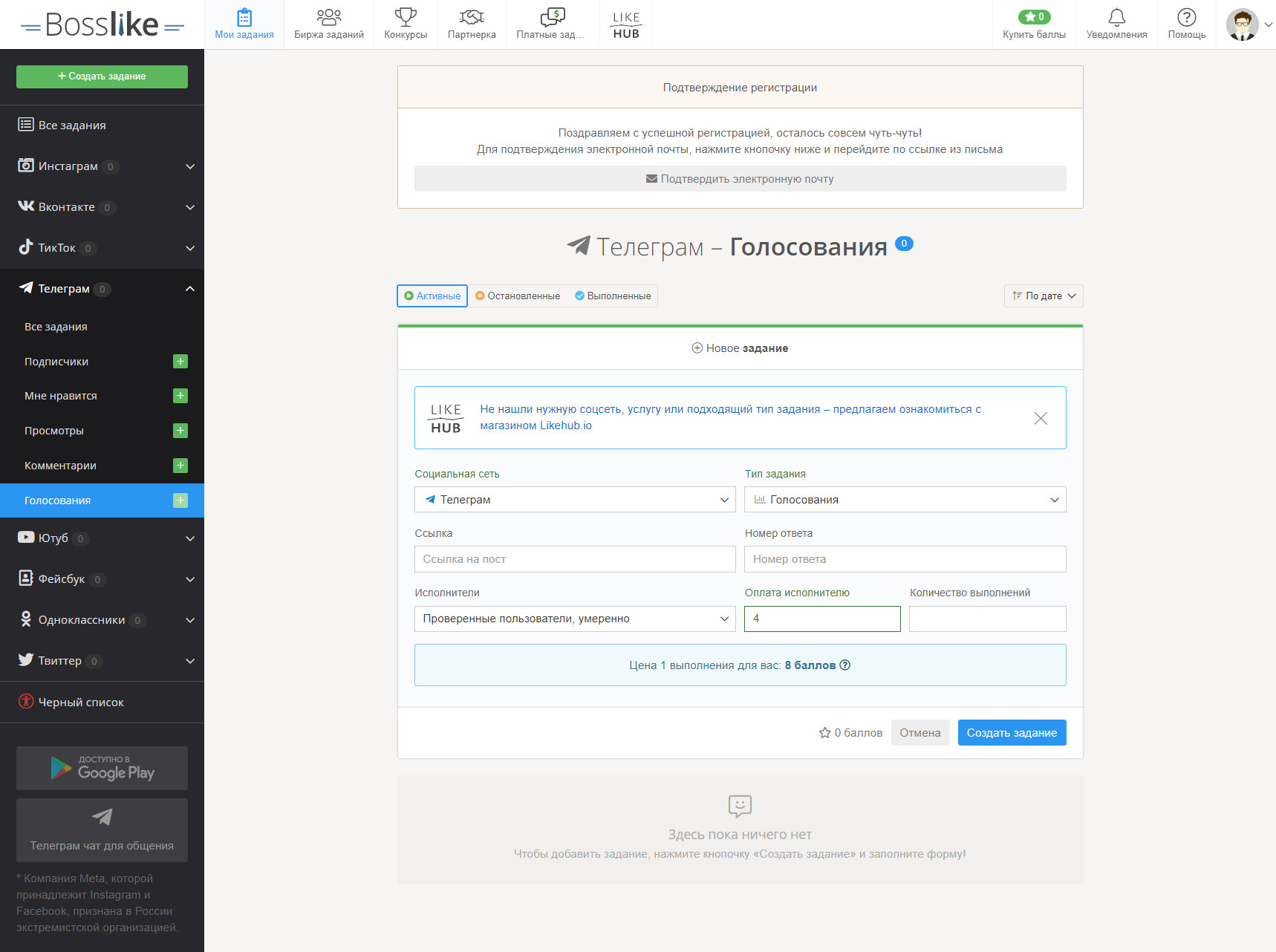Follow the Likehub.io store link text

point(730,417)
